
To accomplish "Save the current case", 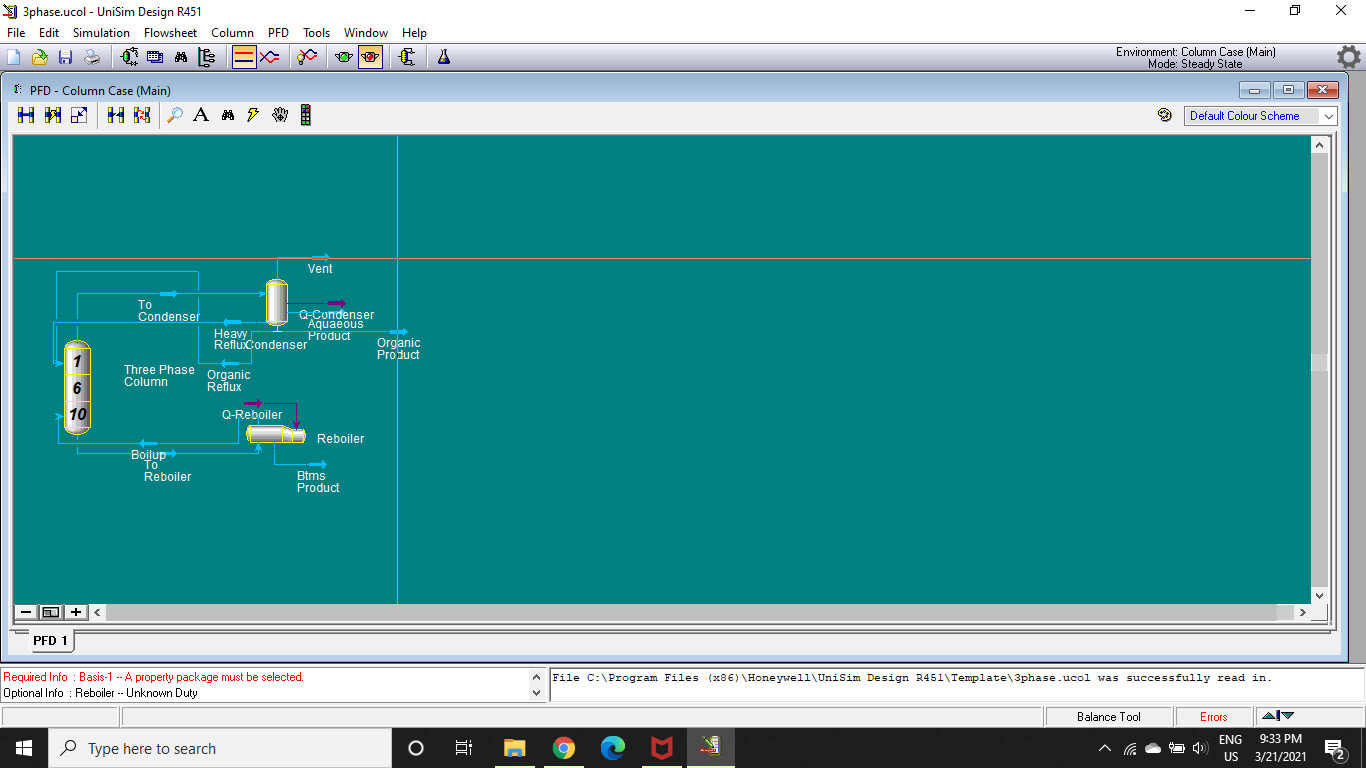I will click(x=65, y=57).
